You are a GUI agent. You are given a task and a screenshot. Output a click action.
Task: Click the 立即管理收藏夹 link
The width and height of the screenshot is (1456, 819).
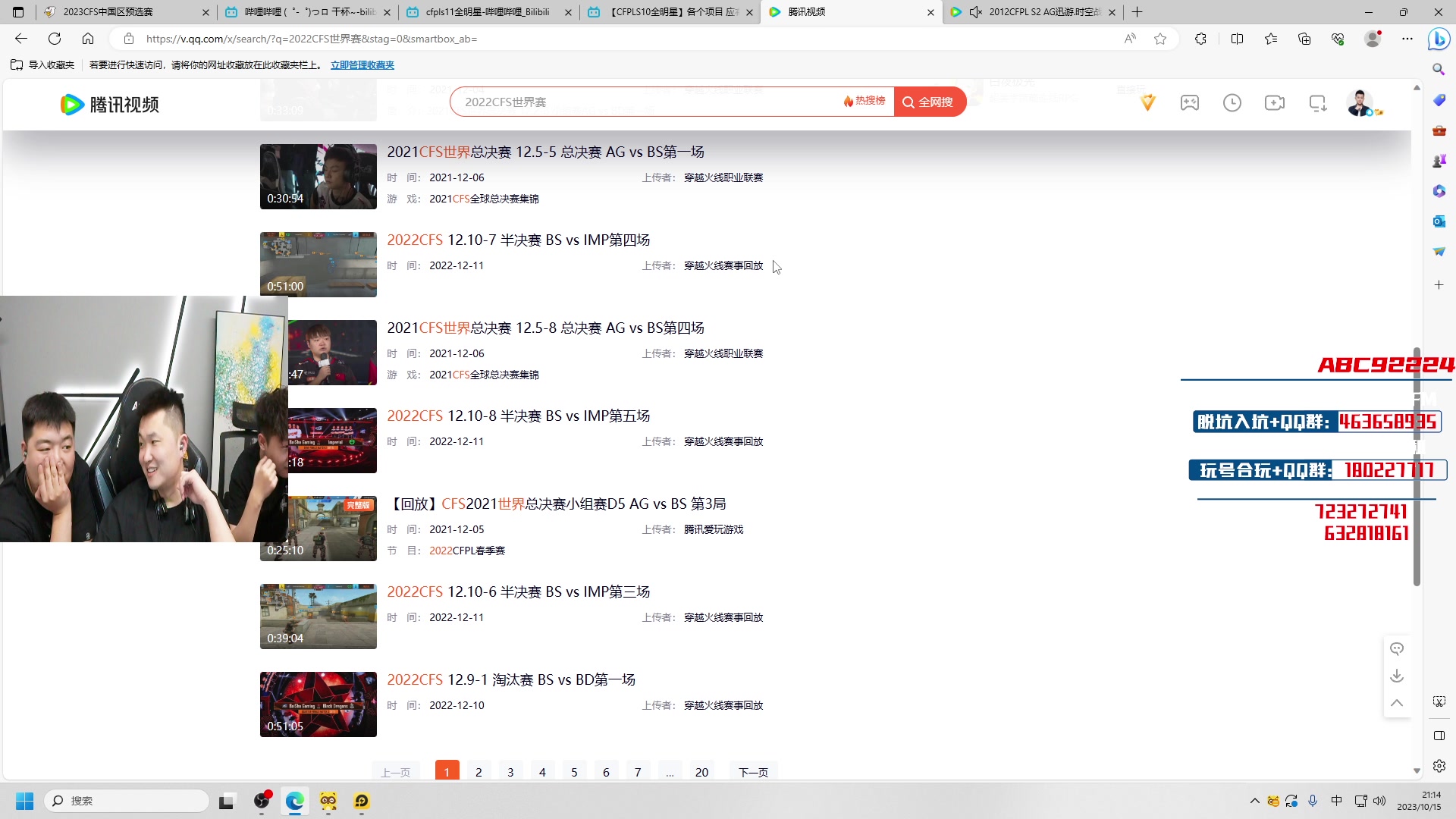362,65
